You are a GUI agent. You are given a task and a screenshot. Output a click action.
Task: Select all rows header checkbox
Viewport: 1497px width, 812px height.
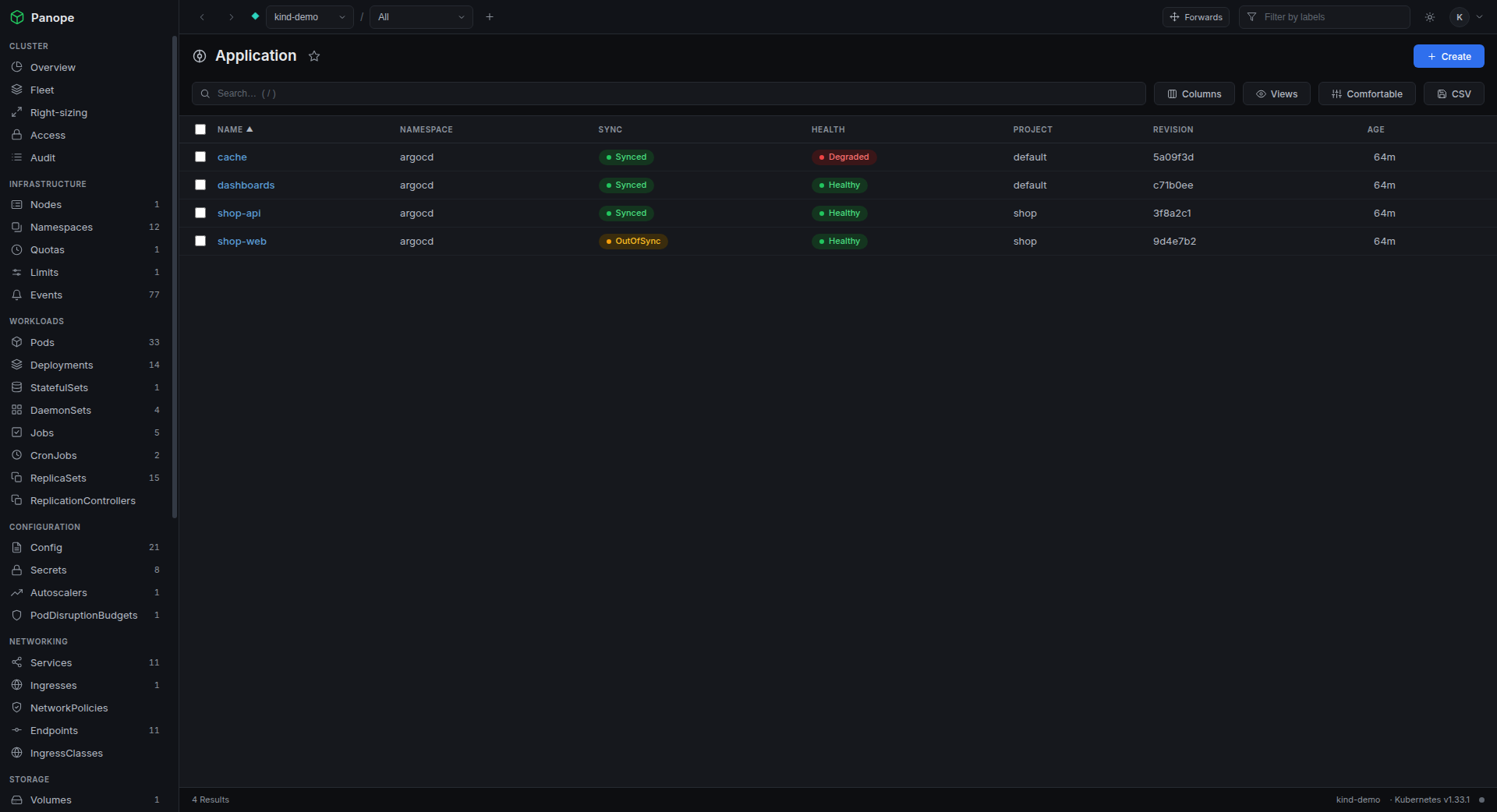pos(200,129)
